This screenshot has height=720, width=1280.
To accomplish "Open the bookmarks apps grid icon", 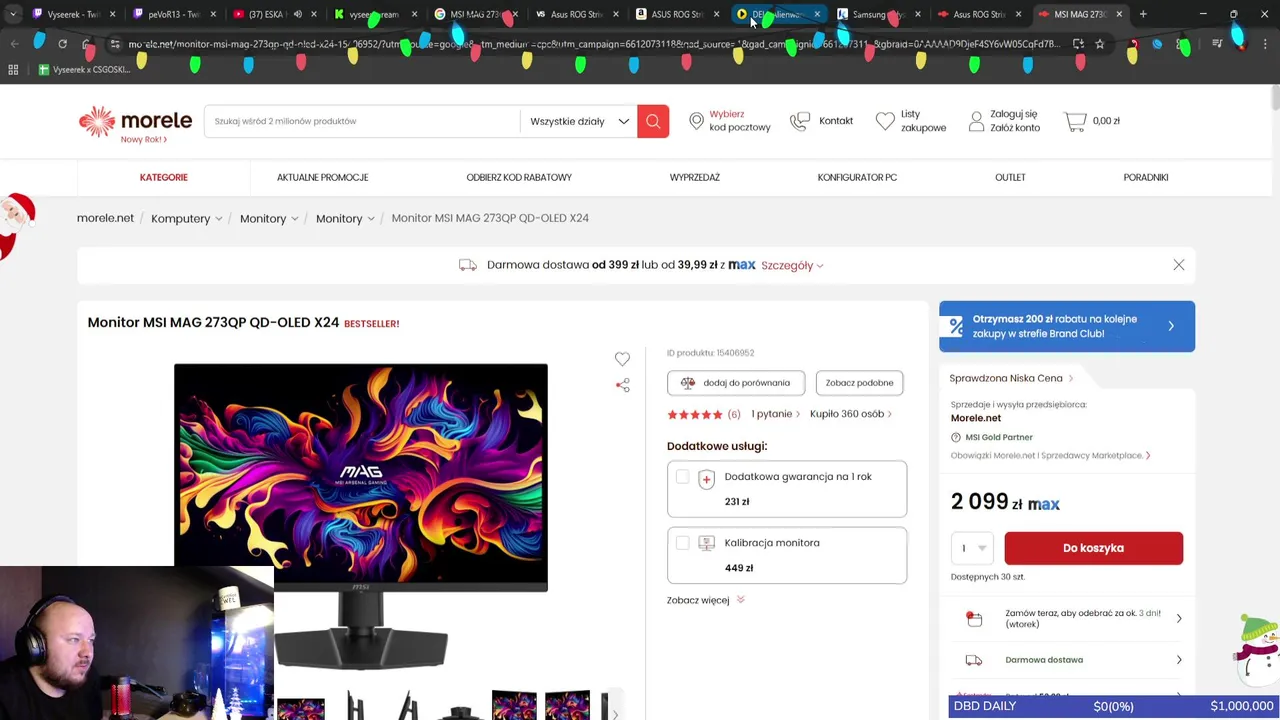I will (13, 70).
